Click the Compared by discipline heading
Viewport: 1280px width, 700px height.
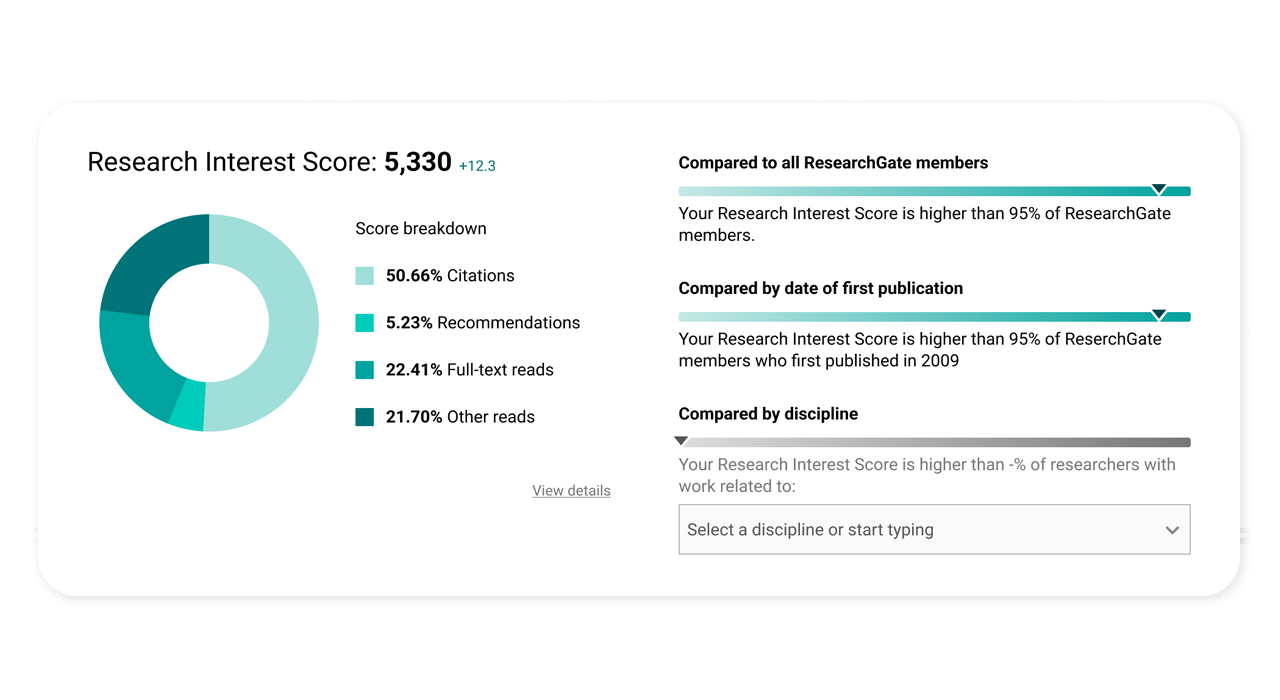click(x=768, y=414)
